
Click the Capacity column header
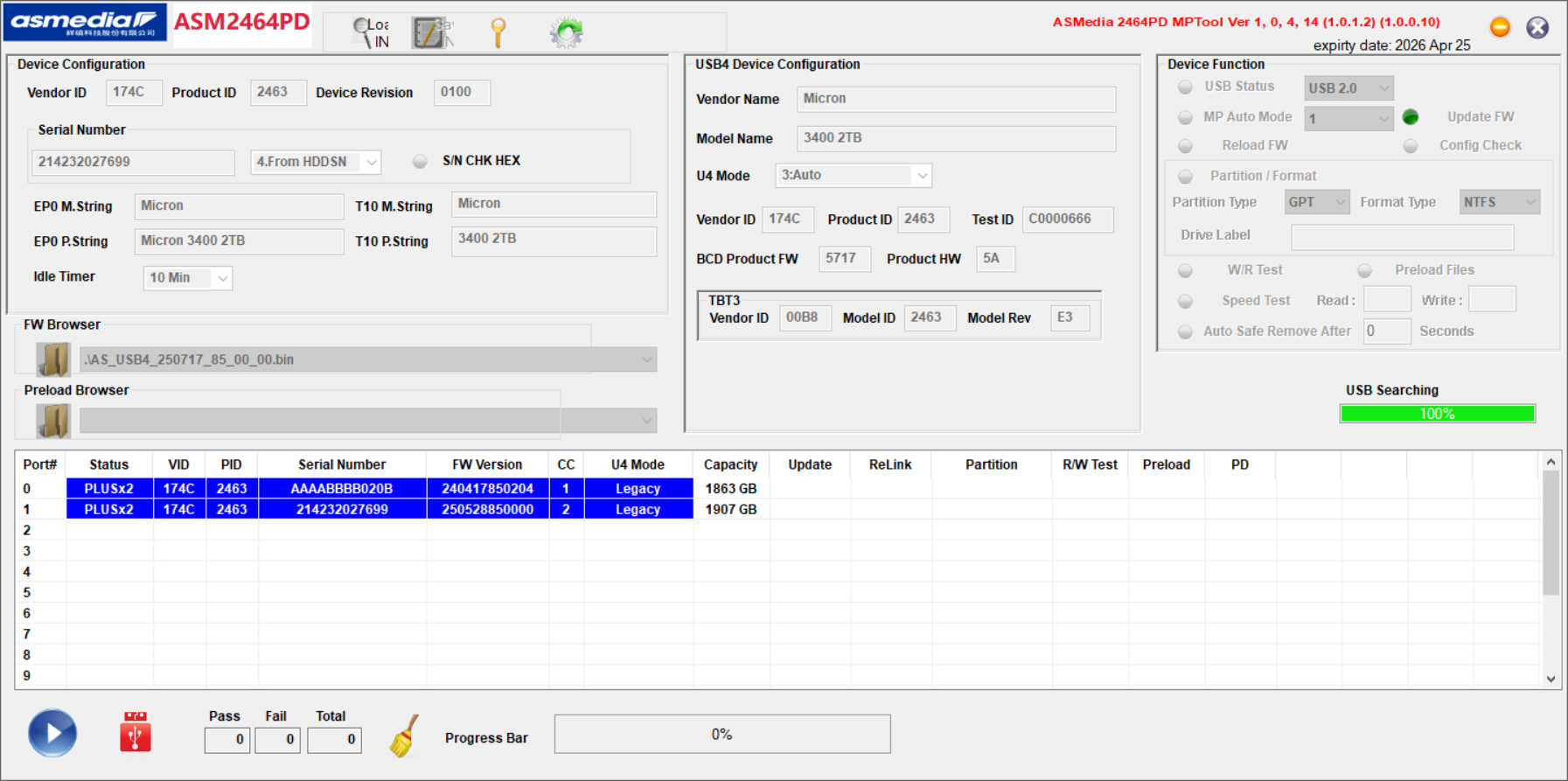click(730, 464)
